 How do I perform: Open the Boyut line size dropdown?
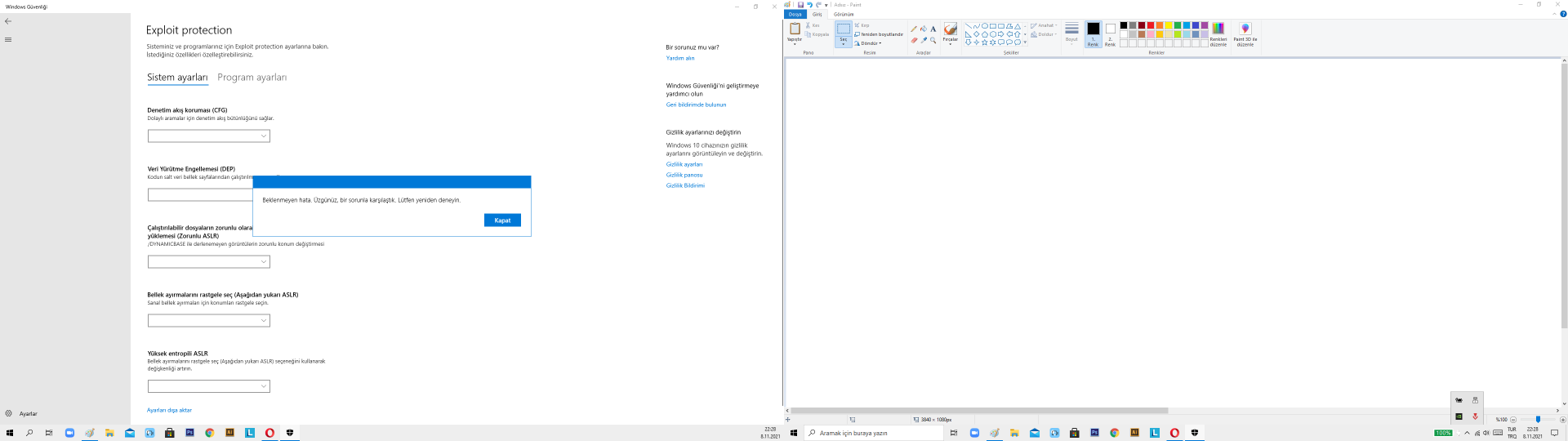pos(1071,33)
